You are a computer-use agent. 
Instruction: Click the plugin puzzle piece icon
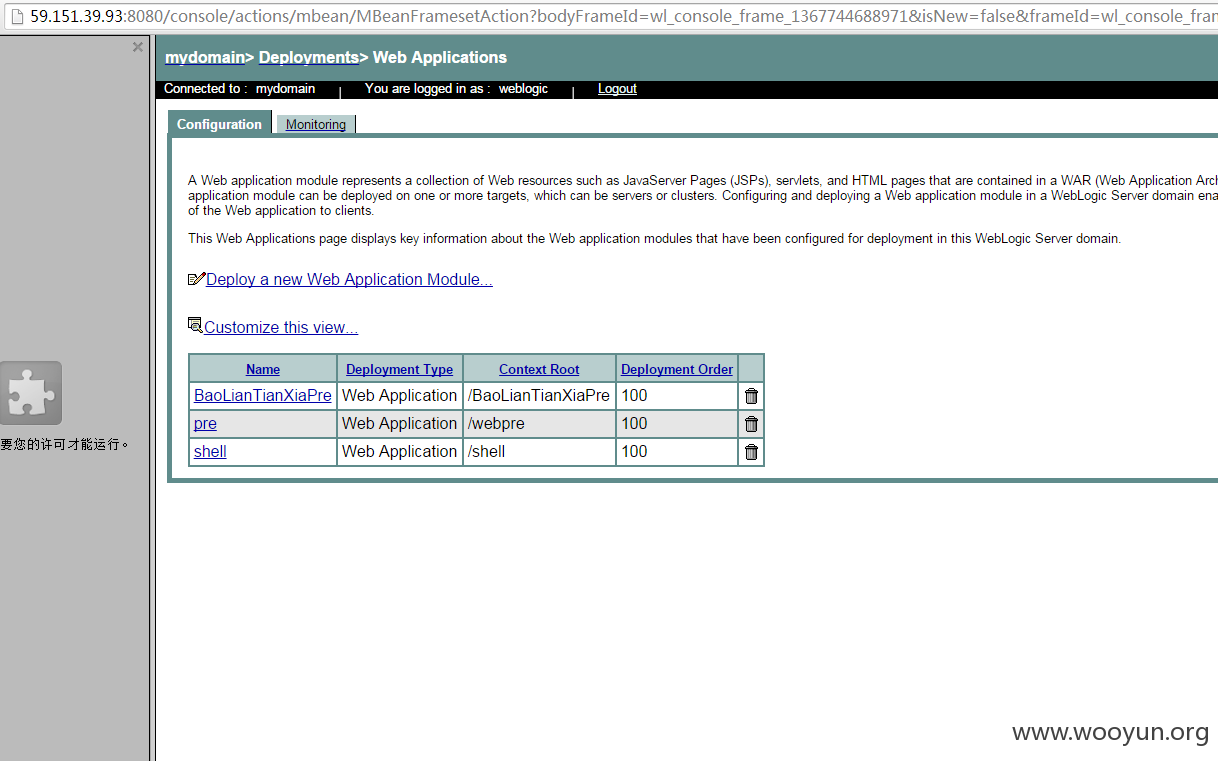[x=31, y=393]
